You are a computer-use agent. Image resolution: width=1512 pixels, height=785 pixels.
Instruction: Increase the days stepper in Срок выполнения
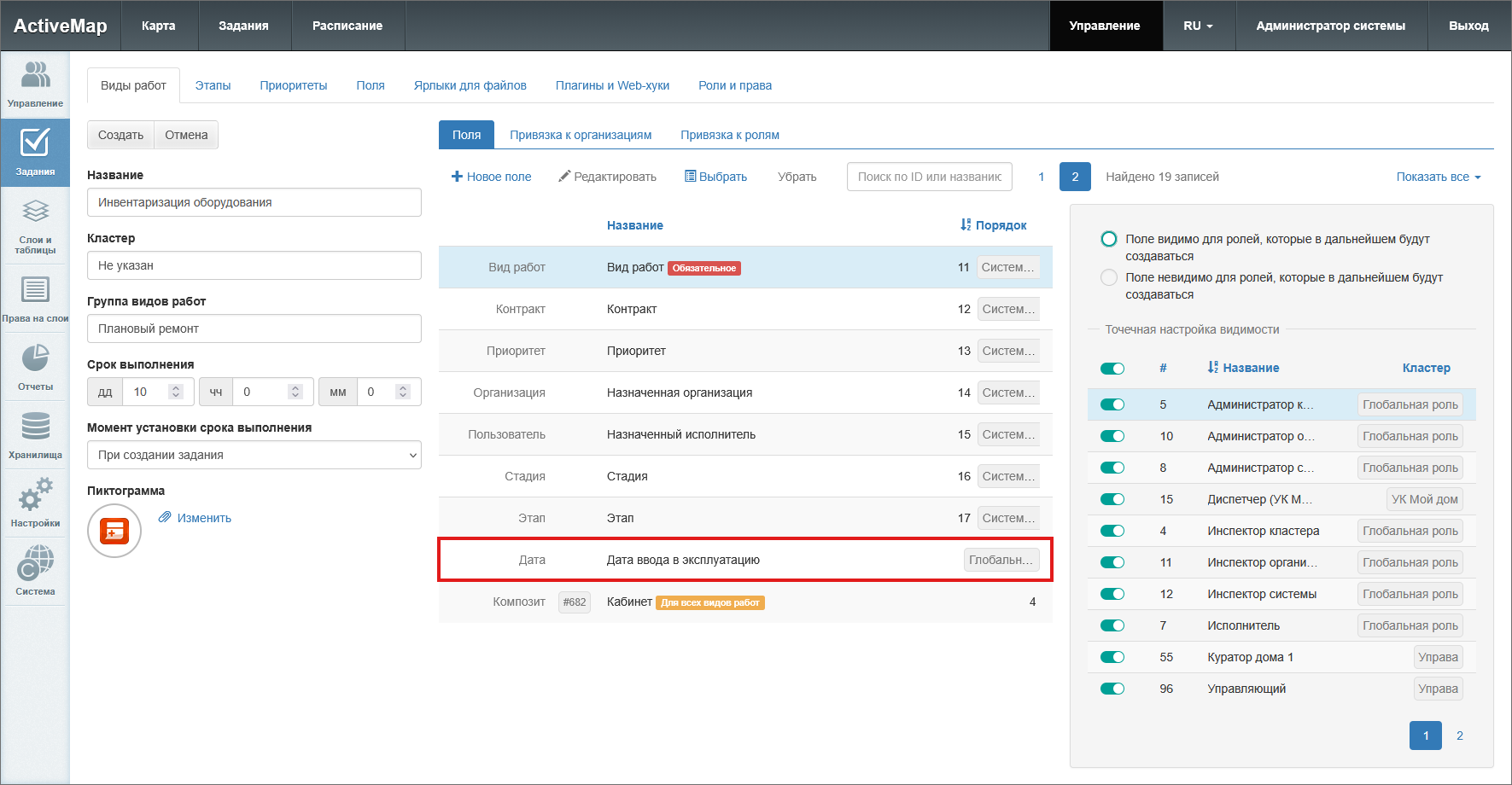(x=176, y=387)
